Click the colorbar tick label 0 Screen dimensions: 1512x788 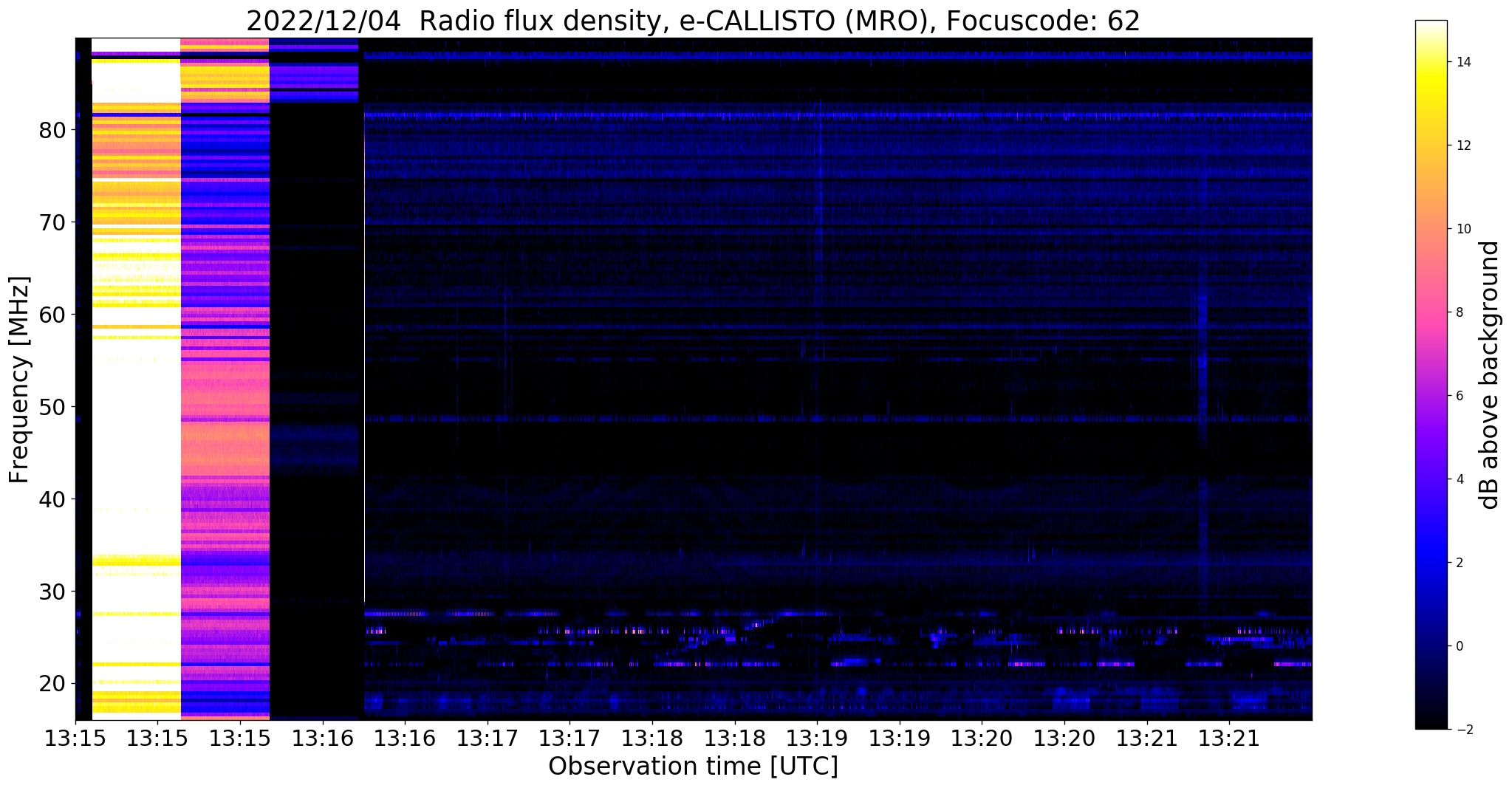(x=1459, y=646)
